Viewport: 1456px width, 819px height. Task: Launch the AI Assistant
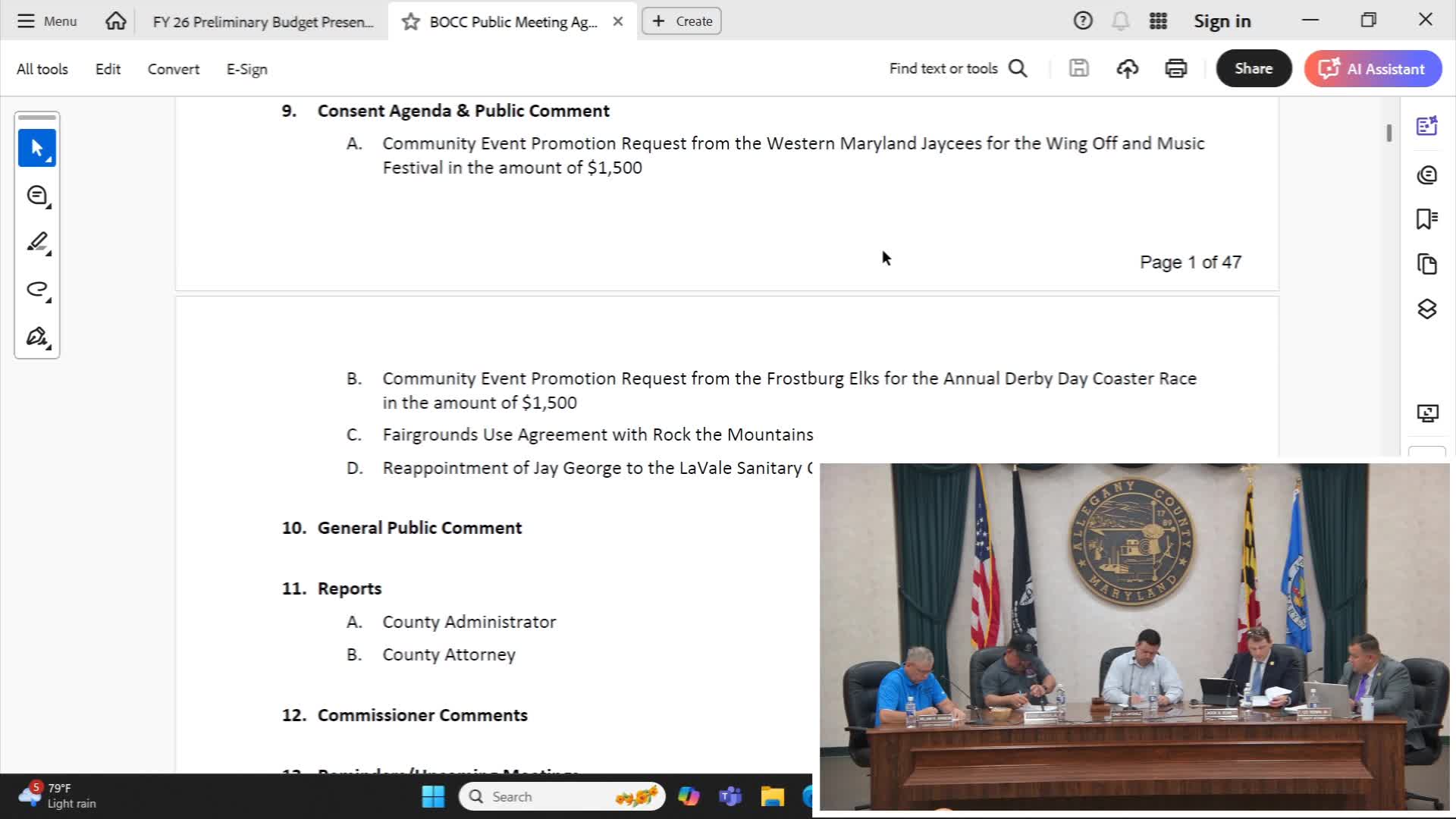[x=1373, y=68]
